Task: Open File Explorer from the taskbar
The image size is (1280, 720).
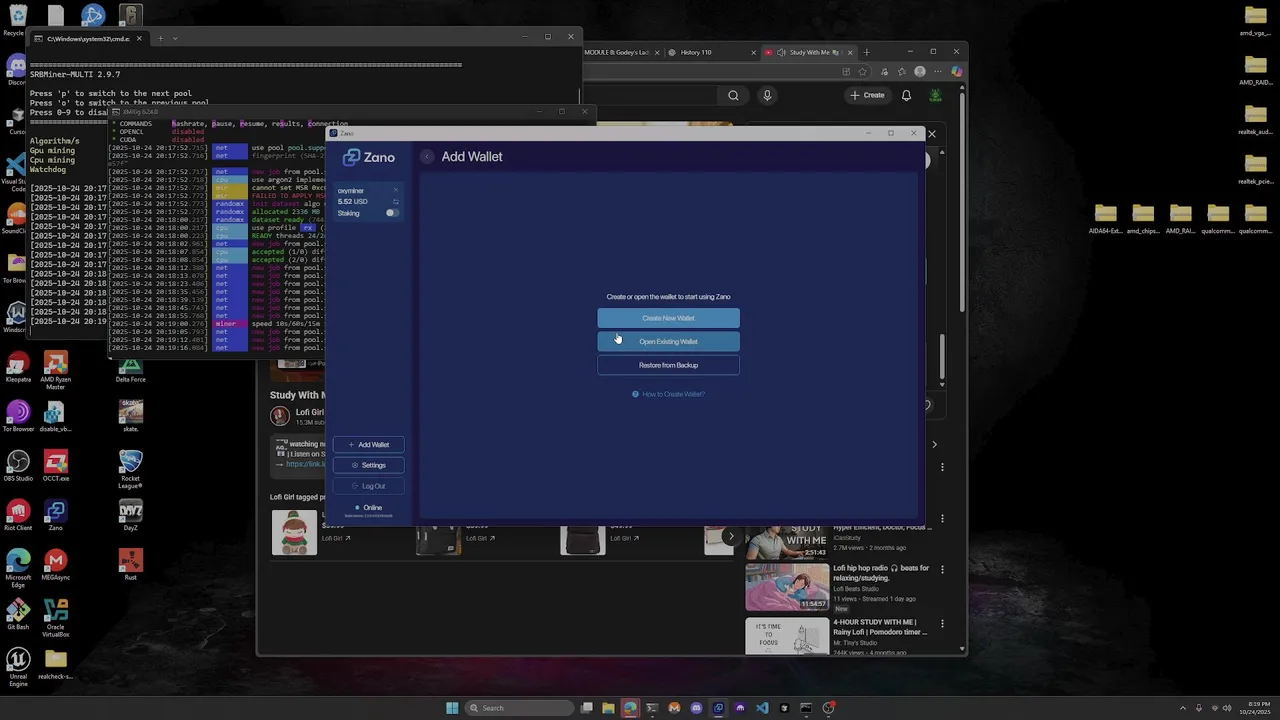Action: click(x=608, y=708)
